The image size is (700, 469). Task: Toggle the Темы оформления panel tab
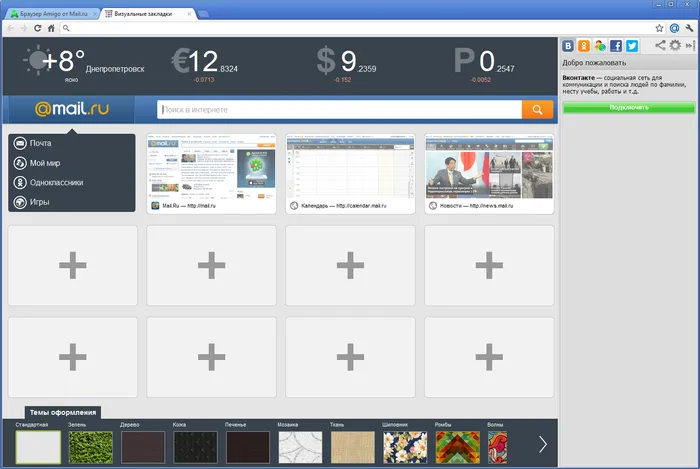63,412
